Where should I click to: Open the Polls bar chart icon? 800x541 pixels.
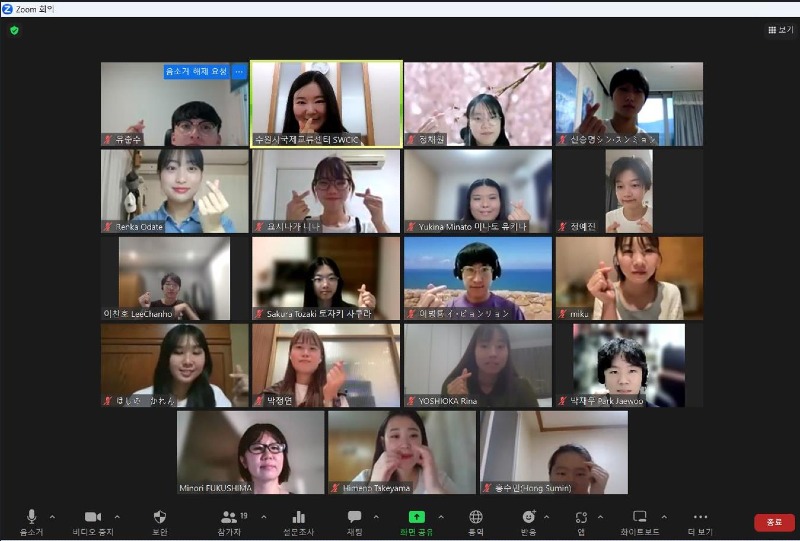[298, 516]
